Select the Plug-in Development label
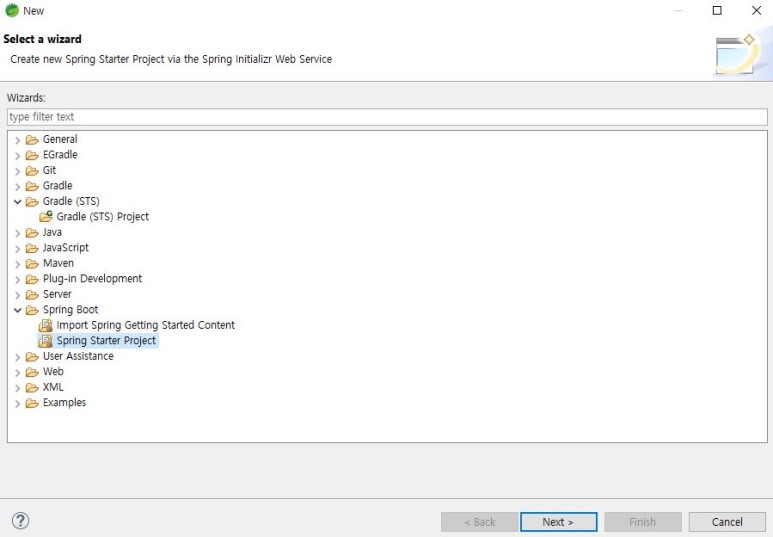 [92, 279]
